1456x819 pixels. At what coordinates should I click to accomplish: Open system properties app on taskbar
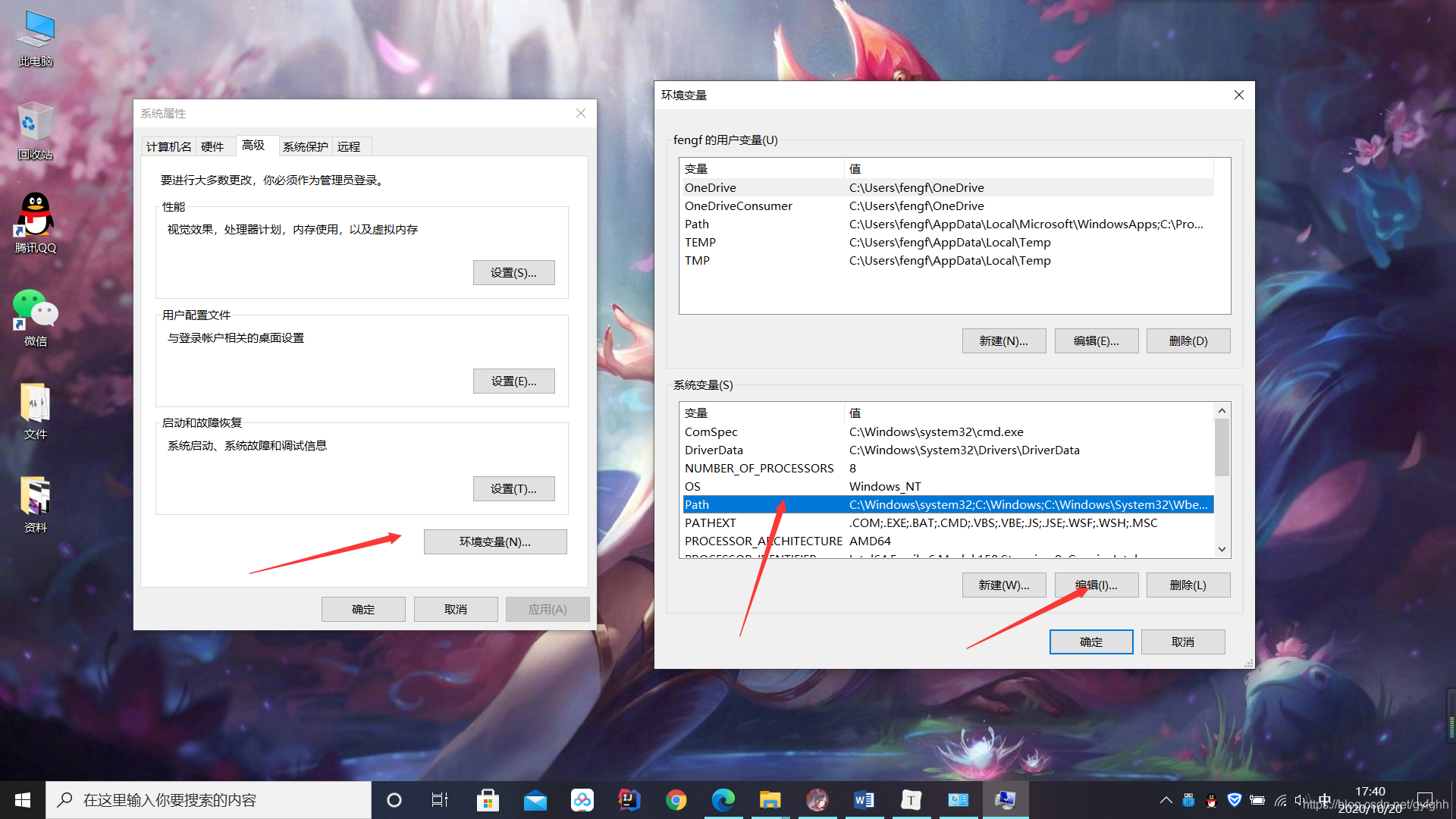[x=1006, y=800]
